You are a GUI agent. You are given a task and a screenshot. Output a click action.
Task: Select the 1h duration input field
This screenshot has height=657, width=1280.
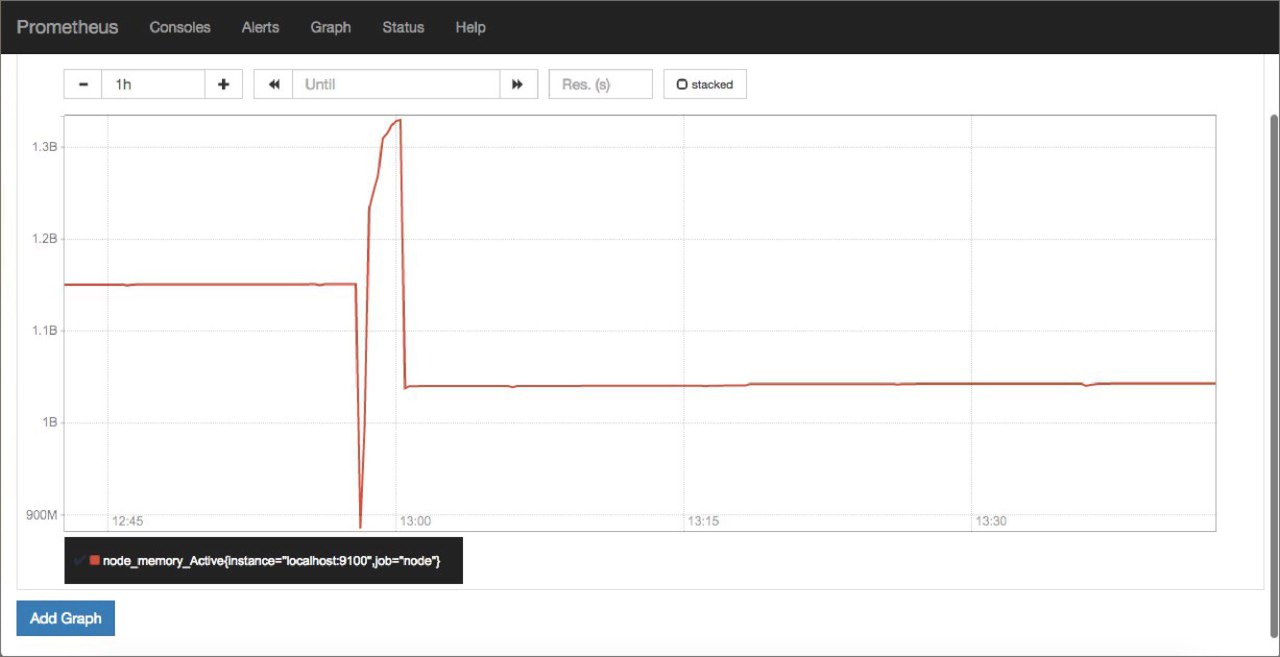click(153, 84)
